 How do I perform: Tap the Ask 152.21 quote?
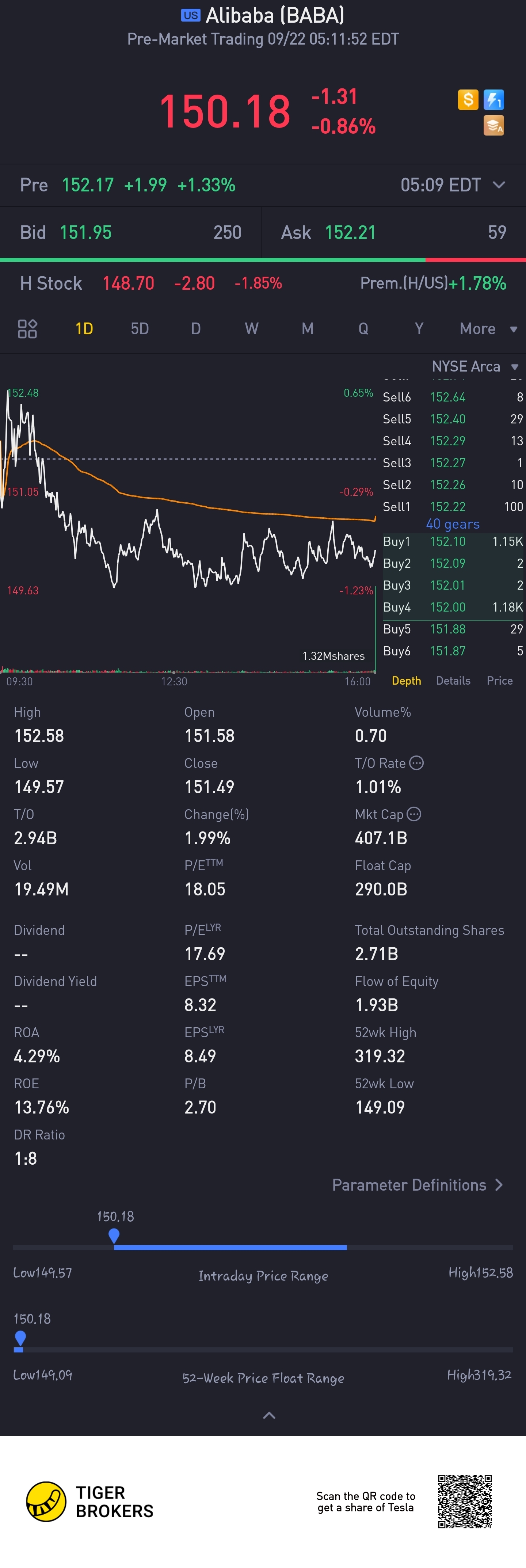(394, 232)
